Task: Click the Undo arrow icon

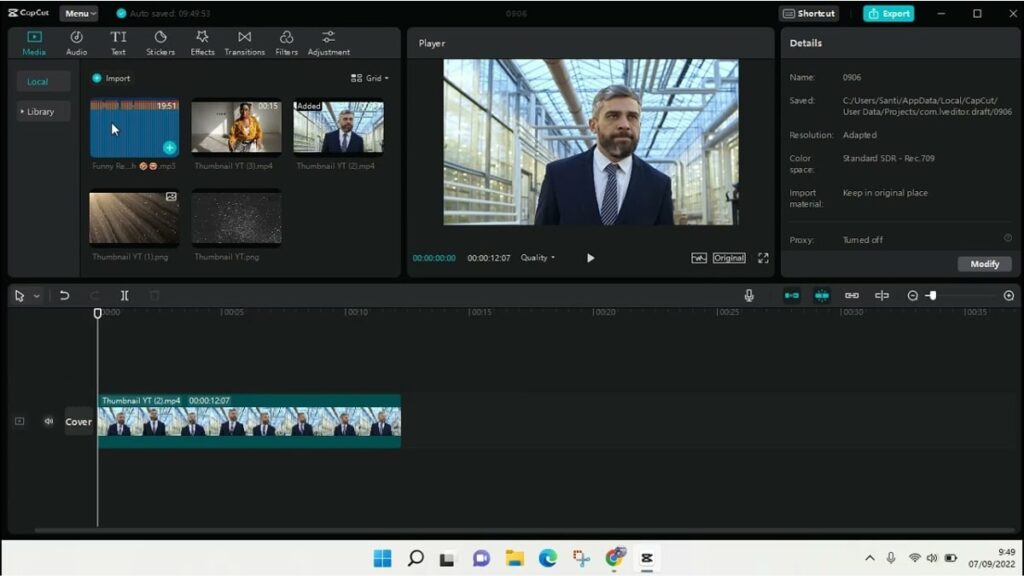Action: pos(64,296)
